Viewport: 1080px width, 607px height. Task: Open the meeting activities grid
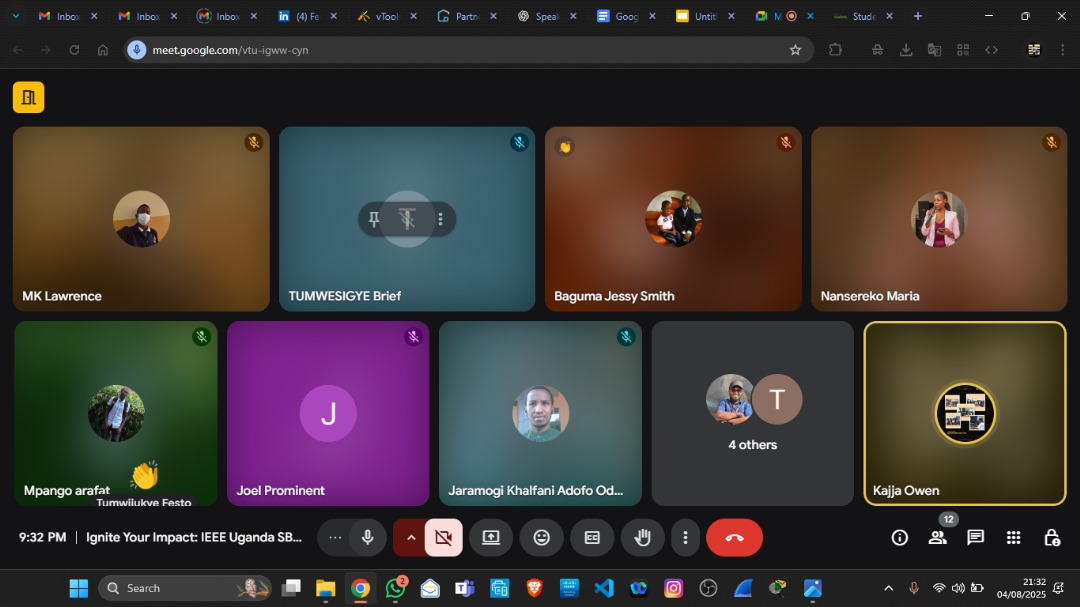point(1013,538)
